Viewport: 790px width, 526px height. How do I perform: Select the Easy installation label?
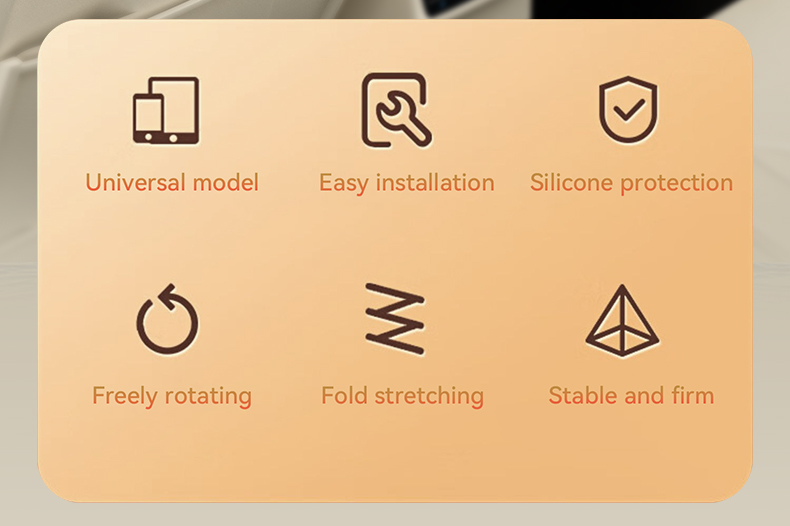click(407, 183)
